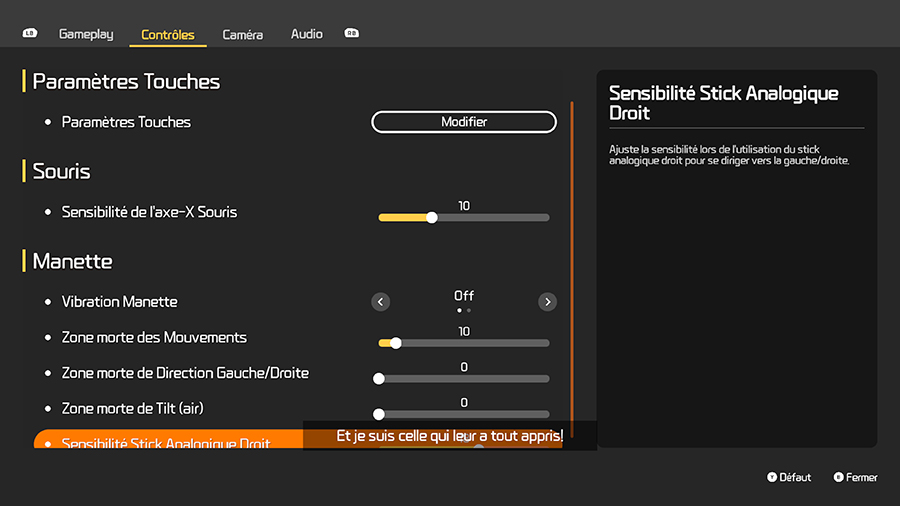Click left arrow for Vibration Manette
The height and width of the screenshot is (506, 900).
click(380, 302)
